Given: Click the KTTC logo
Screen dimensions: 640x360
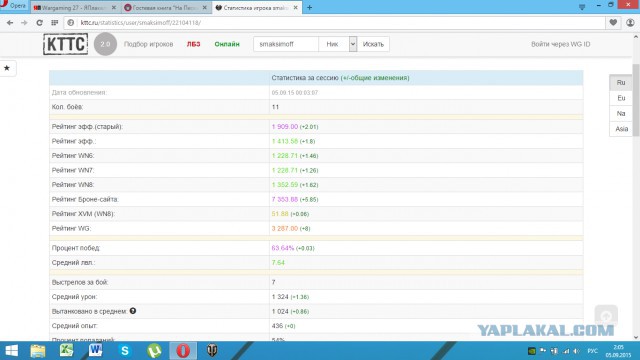Looking at the screenshot, I should click(65, 44).
